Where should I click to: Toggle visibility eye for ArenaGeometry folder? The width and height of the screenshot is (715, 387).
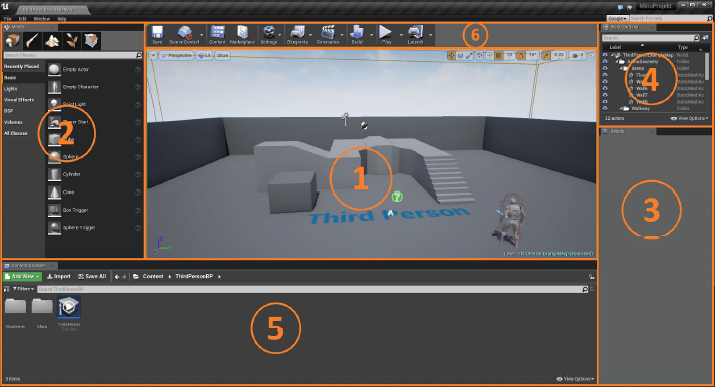click(x=605, y=62)
